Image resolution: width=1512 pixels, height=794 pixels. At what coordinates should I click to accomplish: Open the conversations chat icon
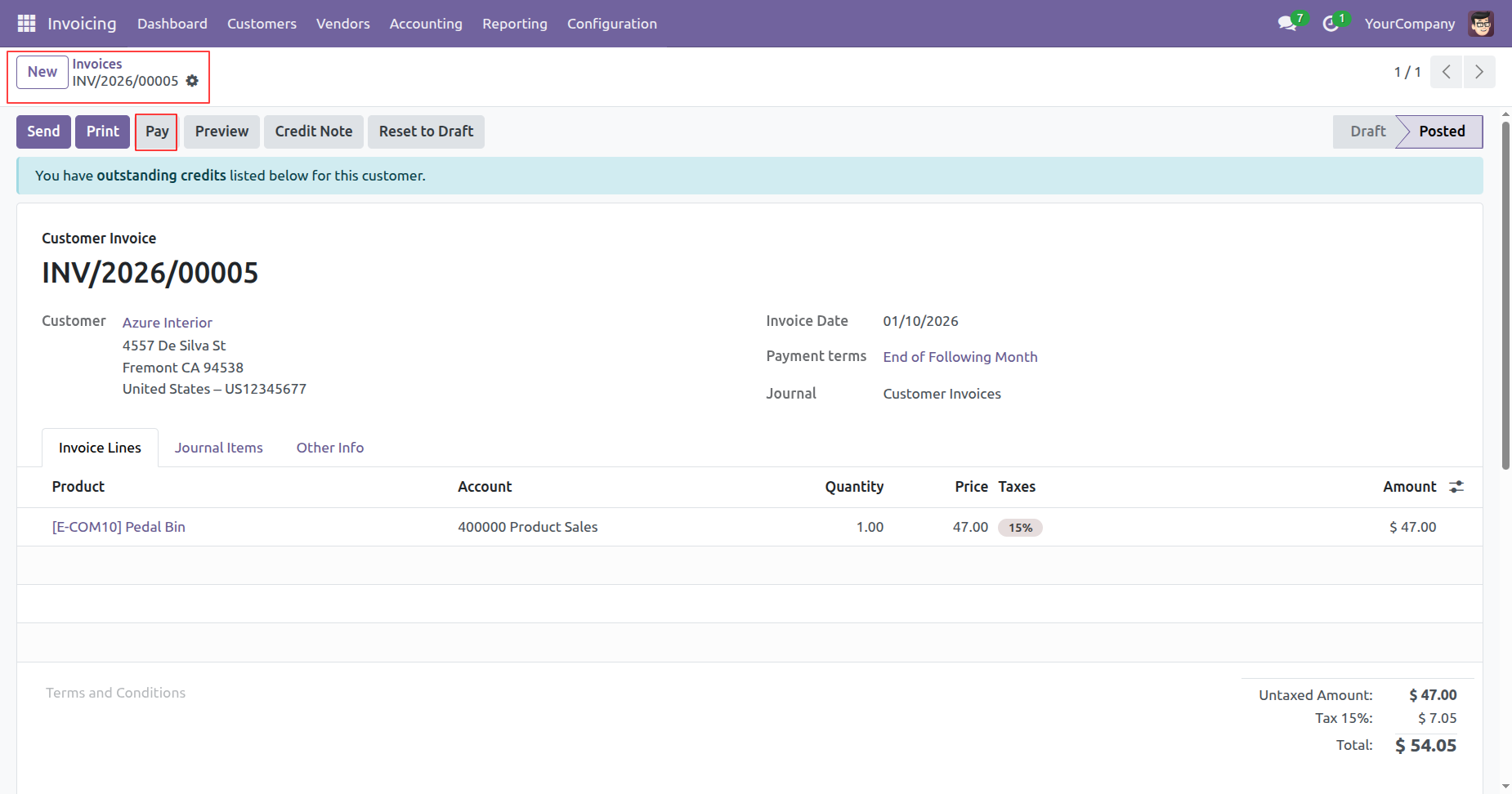1287,24
